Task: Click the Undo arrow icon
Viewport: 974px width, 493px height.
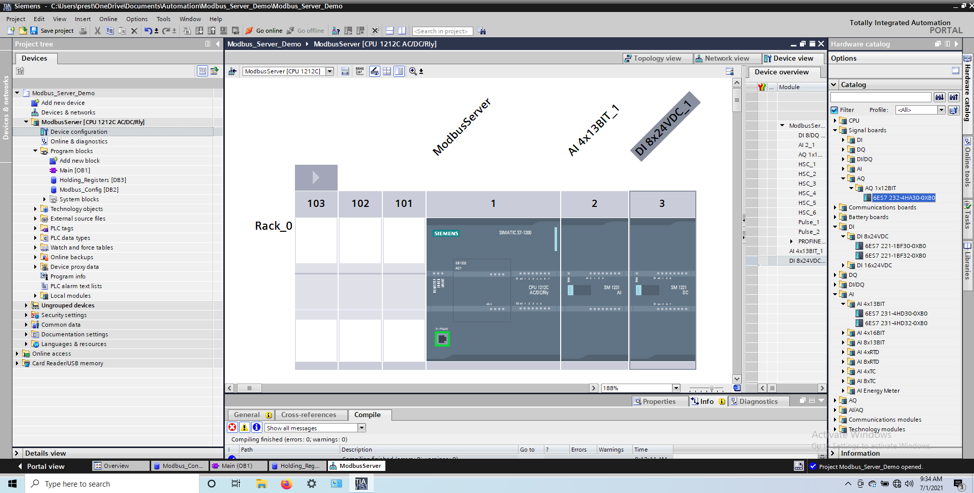Action: tap(148, 30)
